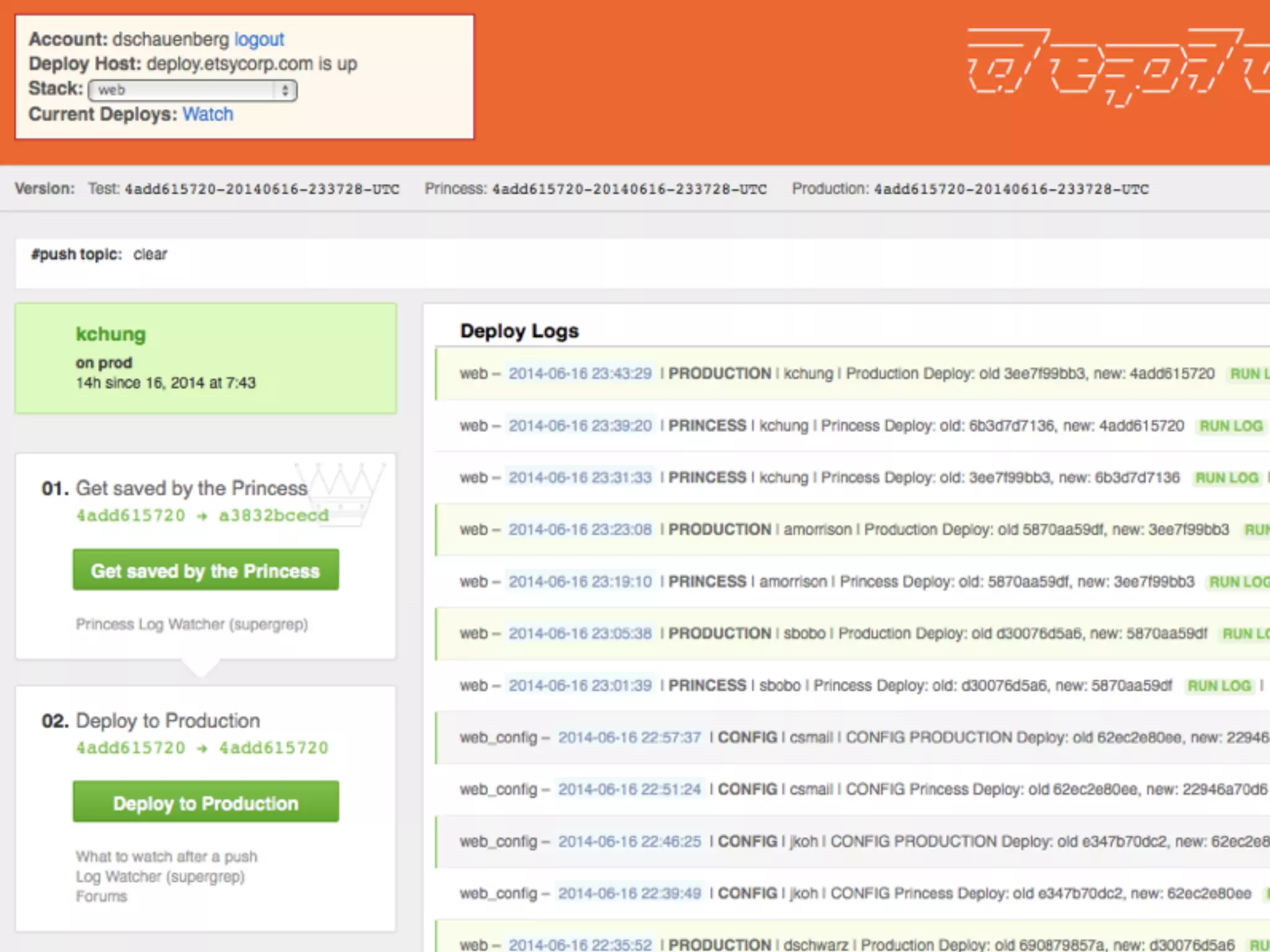
Task: Open Log Watcher (supergrep) under production
Action: click(160, 877)
